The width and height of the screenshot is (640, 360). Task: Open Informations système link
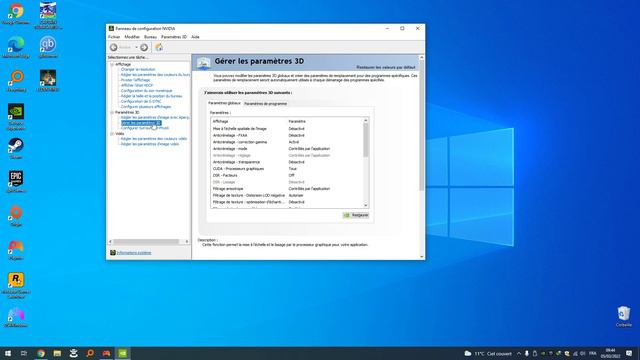click(x=134, y=253)
